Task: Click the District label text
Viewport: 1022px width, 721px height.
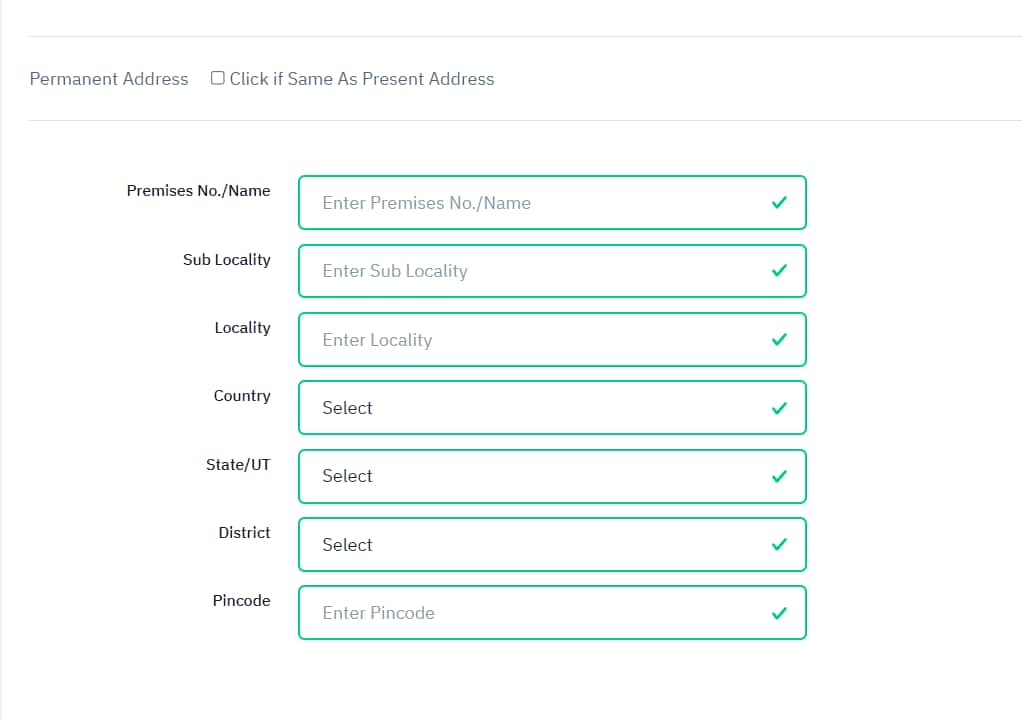Action: point(244,532)
